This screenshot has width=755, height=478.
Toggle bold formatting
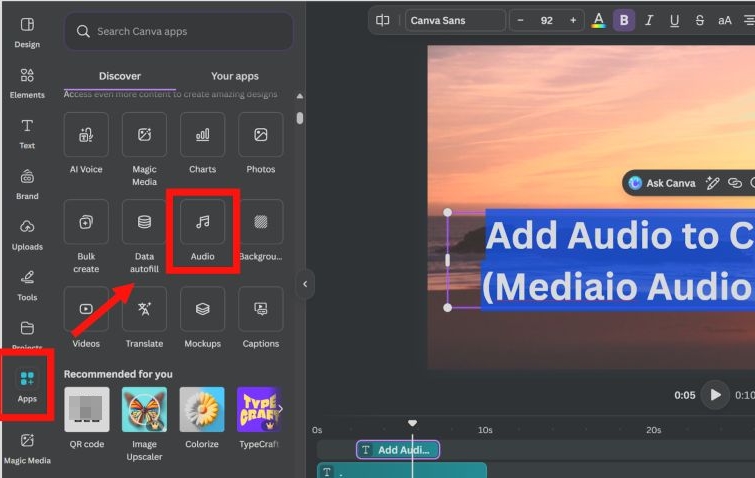pyautogui.click(x=624, y=21)
